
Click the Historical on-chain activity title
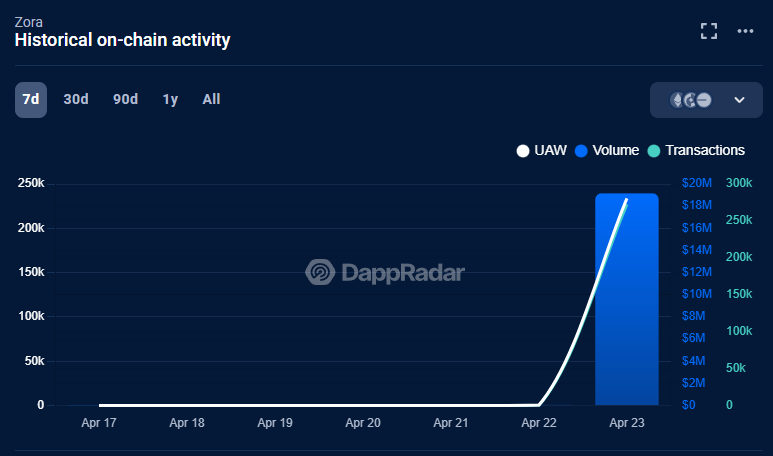pyautogui.click(x=122, y=40)
